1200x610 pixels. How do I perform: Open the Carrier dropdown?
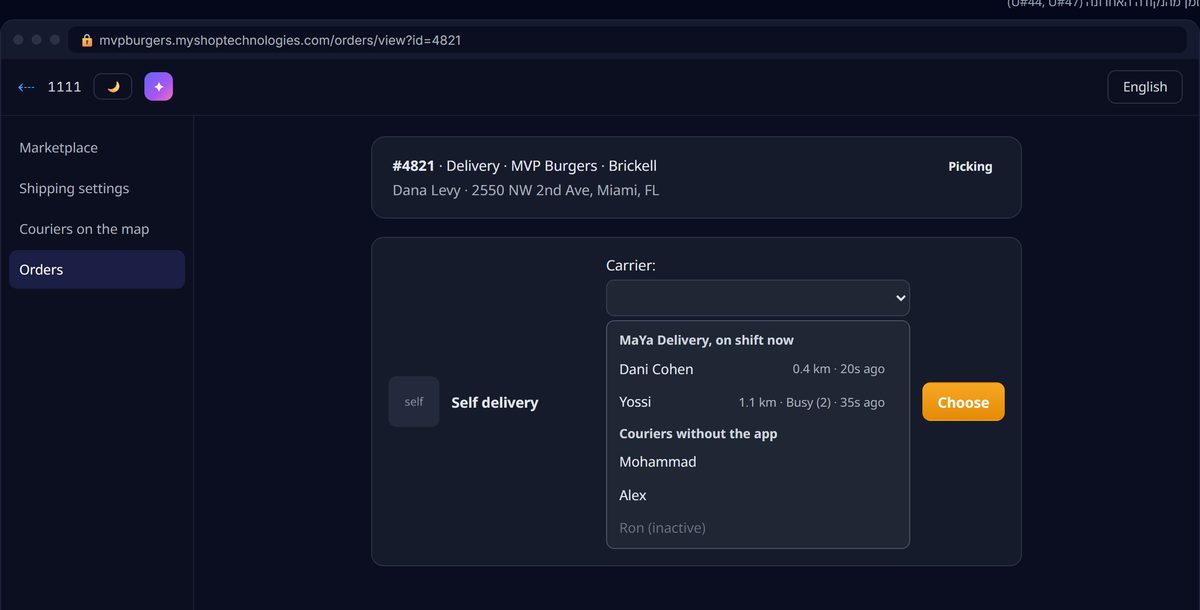[758, 298]
